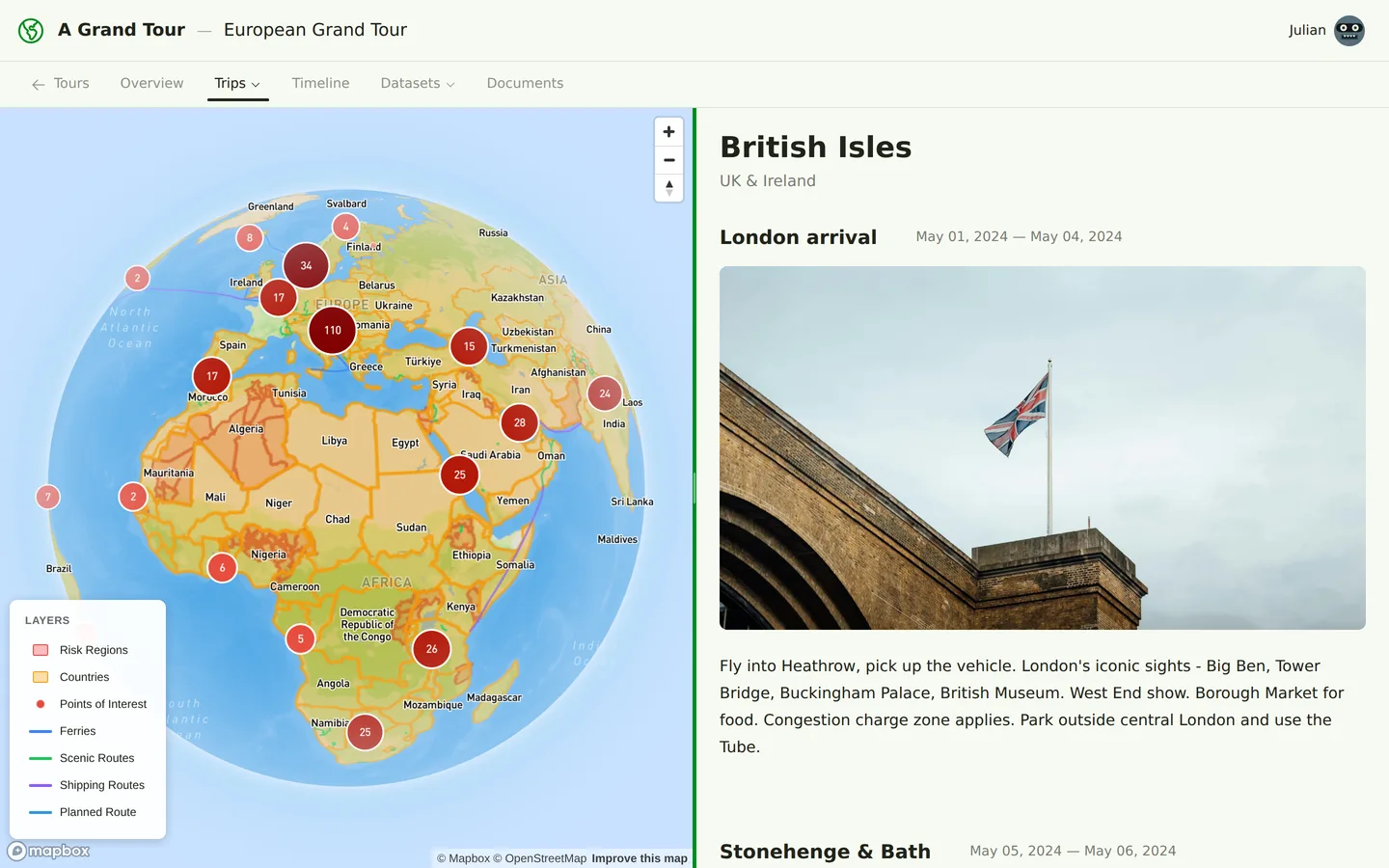Viewport: 1389px width, 868px height.
Task: Open the OpenStreetMap attribution link
Action: 546,857
